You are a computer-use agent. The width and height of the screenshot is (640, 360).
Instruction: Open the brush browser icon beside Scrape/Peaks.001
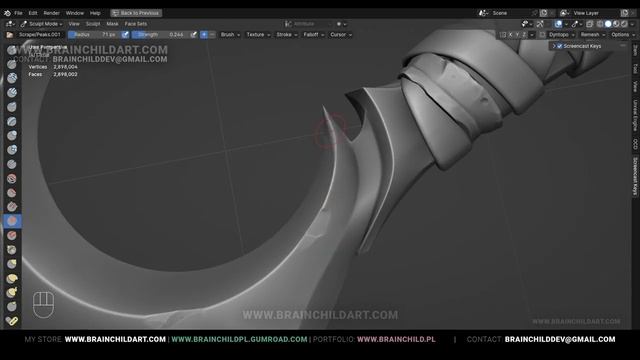click(x=9, y=35)
